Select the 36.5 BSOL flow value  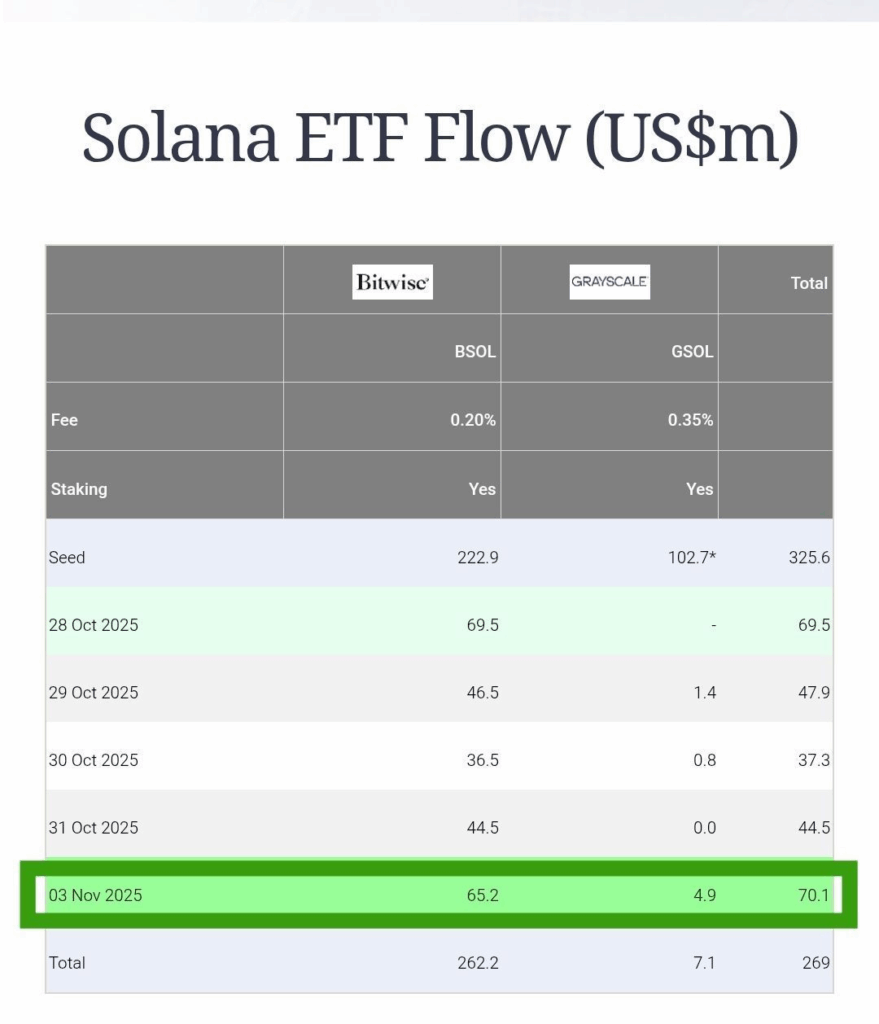pos(480,760)
